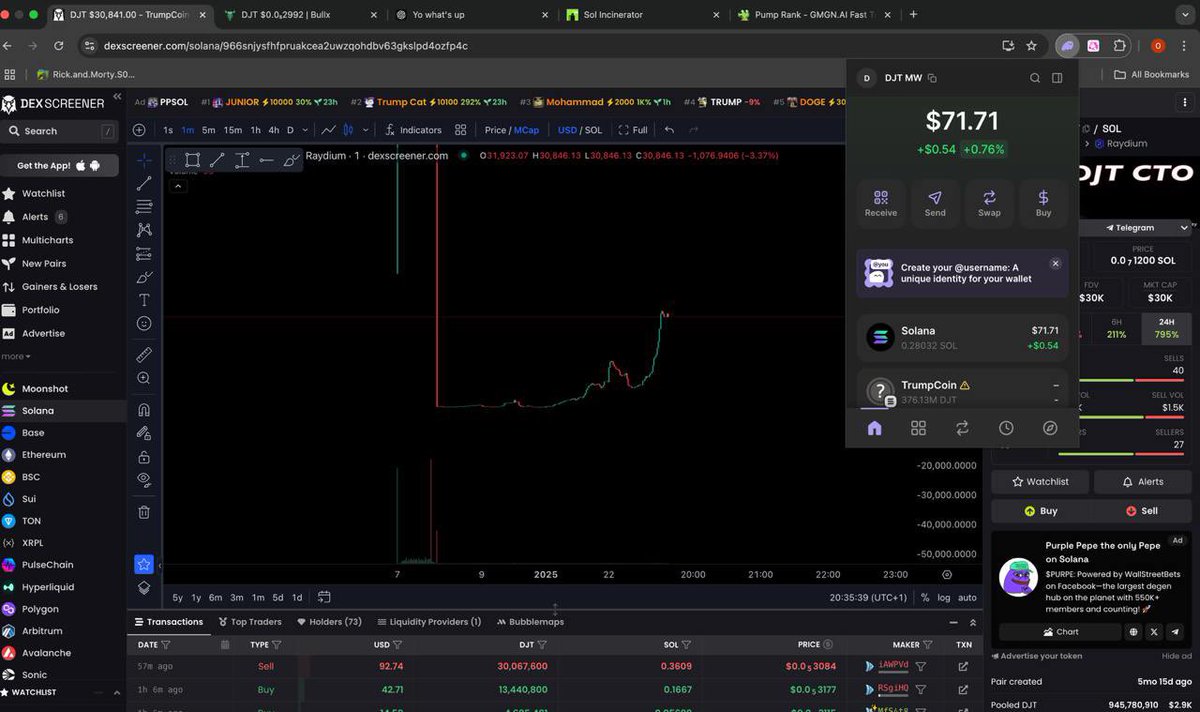
Task: Open wallet activity history clock icon
Action: coord(1006,428)
